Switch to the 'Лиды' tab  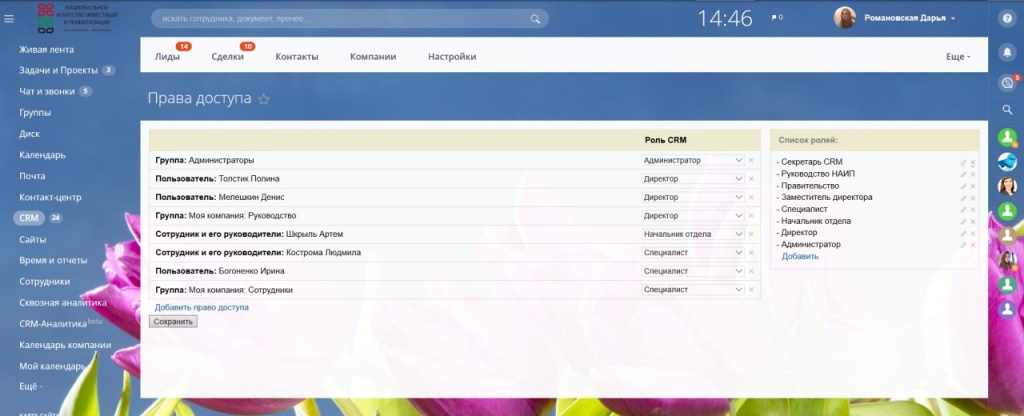[x=167, y=57]
